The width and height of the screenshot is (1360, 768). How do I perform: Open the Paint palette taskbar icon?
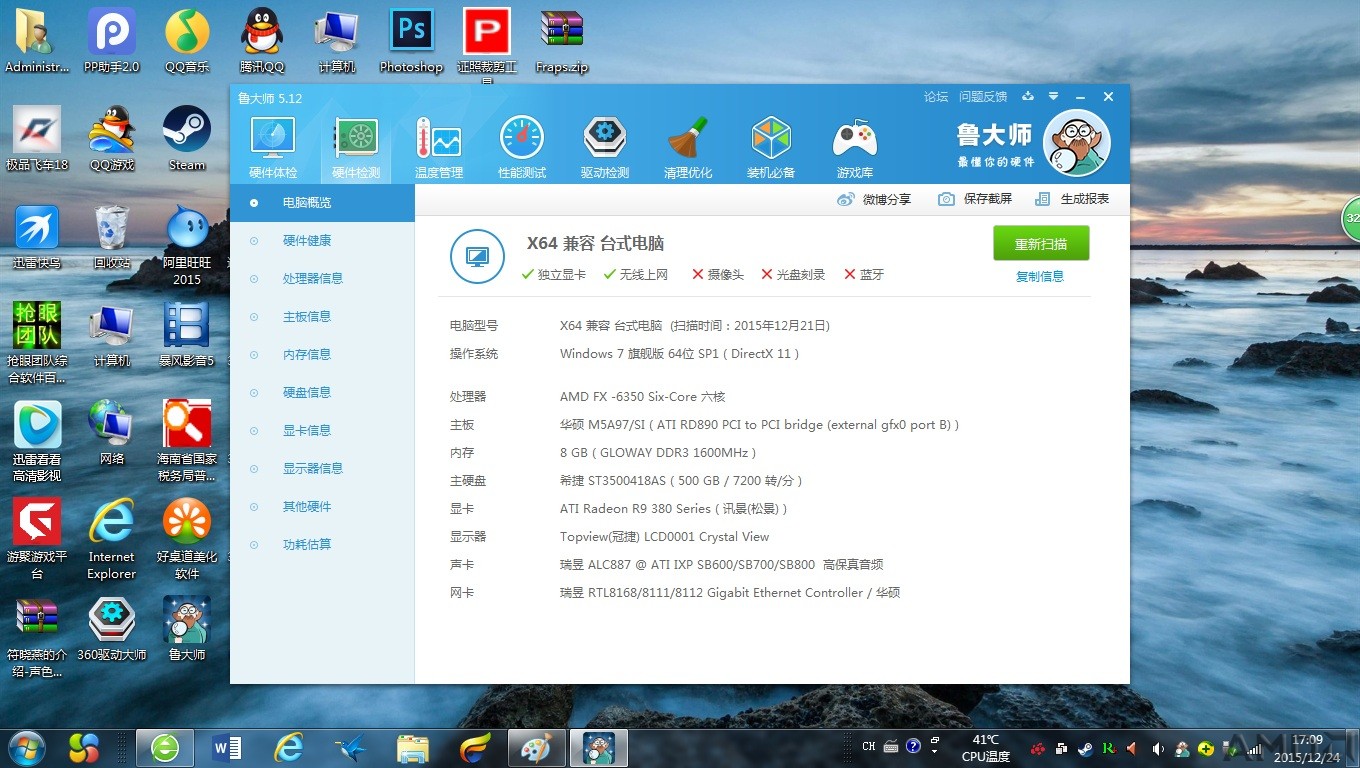(x=537, y=748)
